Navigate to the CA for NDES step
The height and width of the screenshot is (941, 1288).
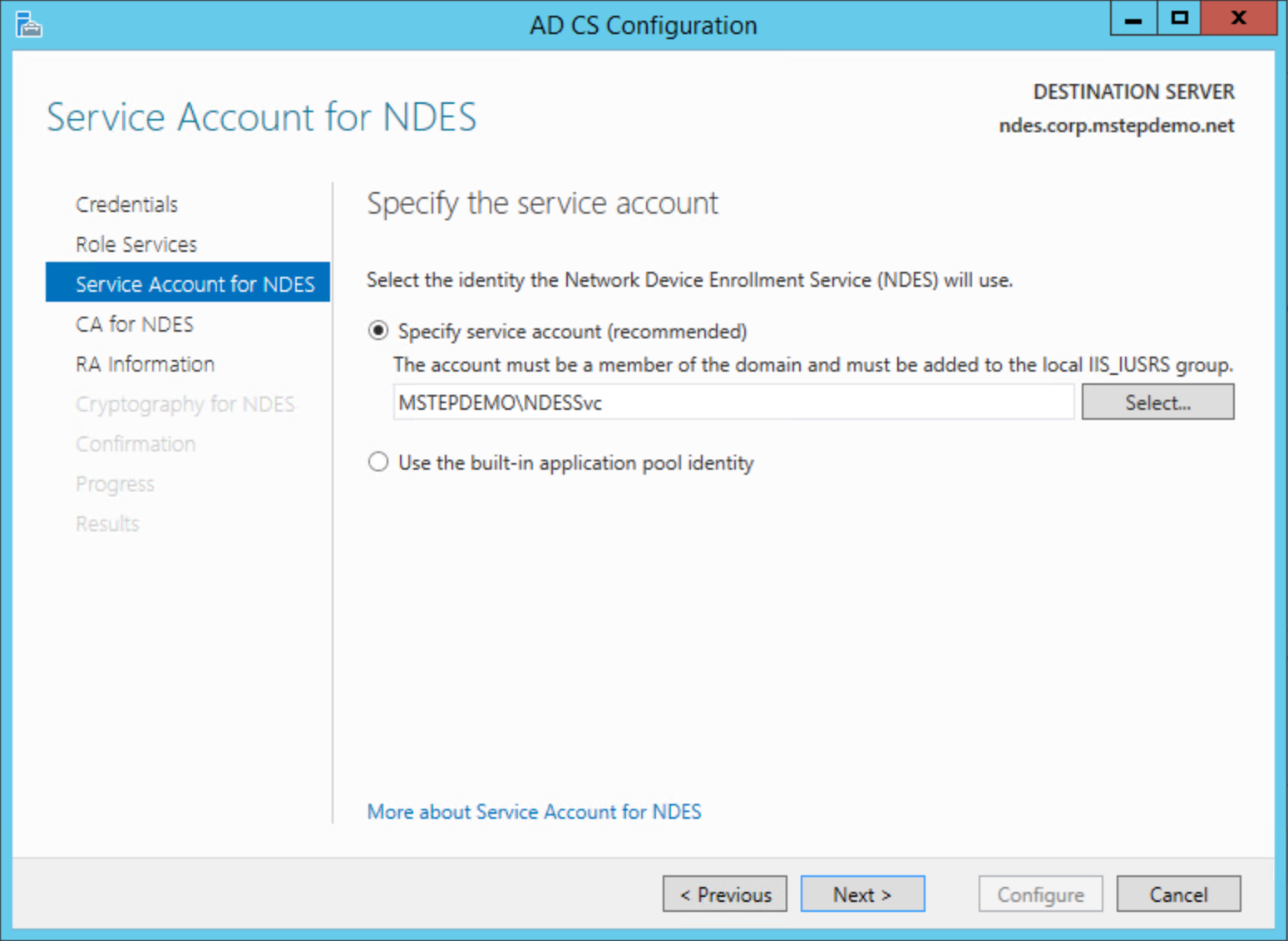(x=135, y=323)
